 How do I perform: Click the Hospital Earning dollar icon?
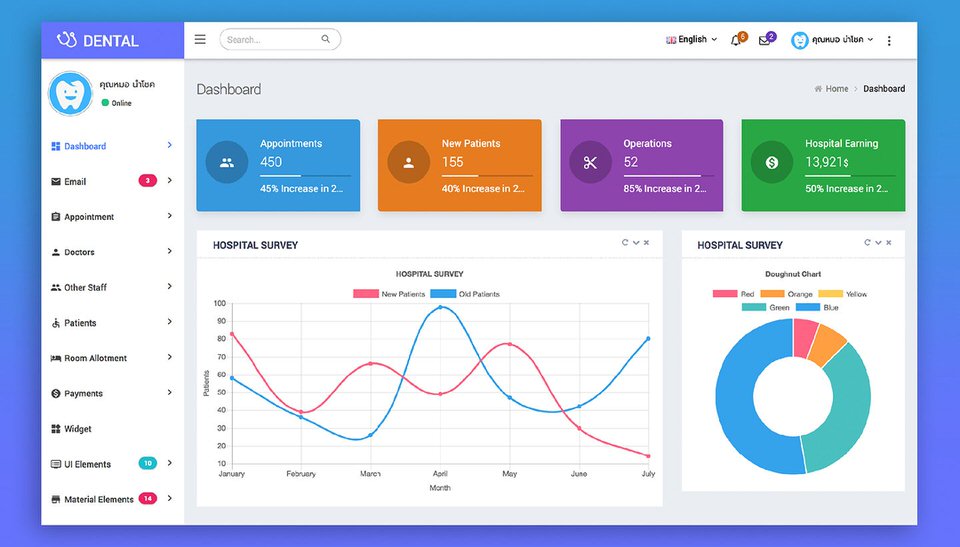tap(771, 162)
